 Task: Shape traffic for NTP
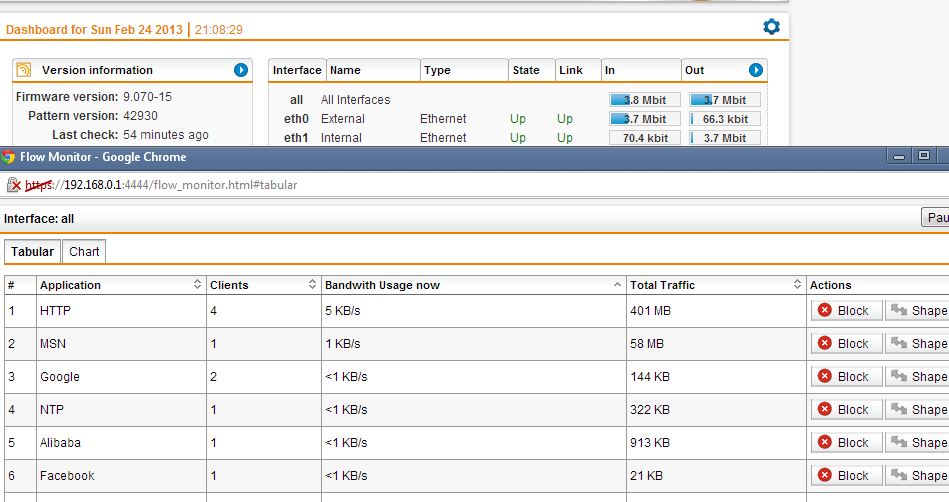(917, 409)
